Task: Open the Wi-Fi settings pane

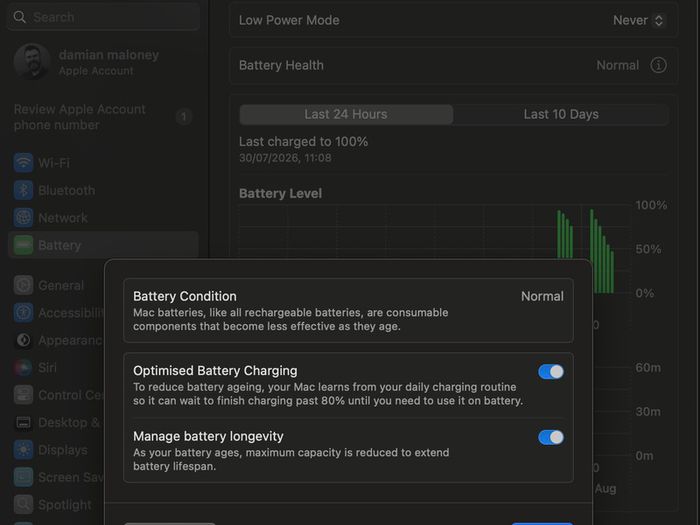Action: tap(103, 163)
